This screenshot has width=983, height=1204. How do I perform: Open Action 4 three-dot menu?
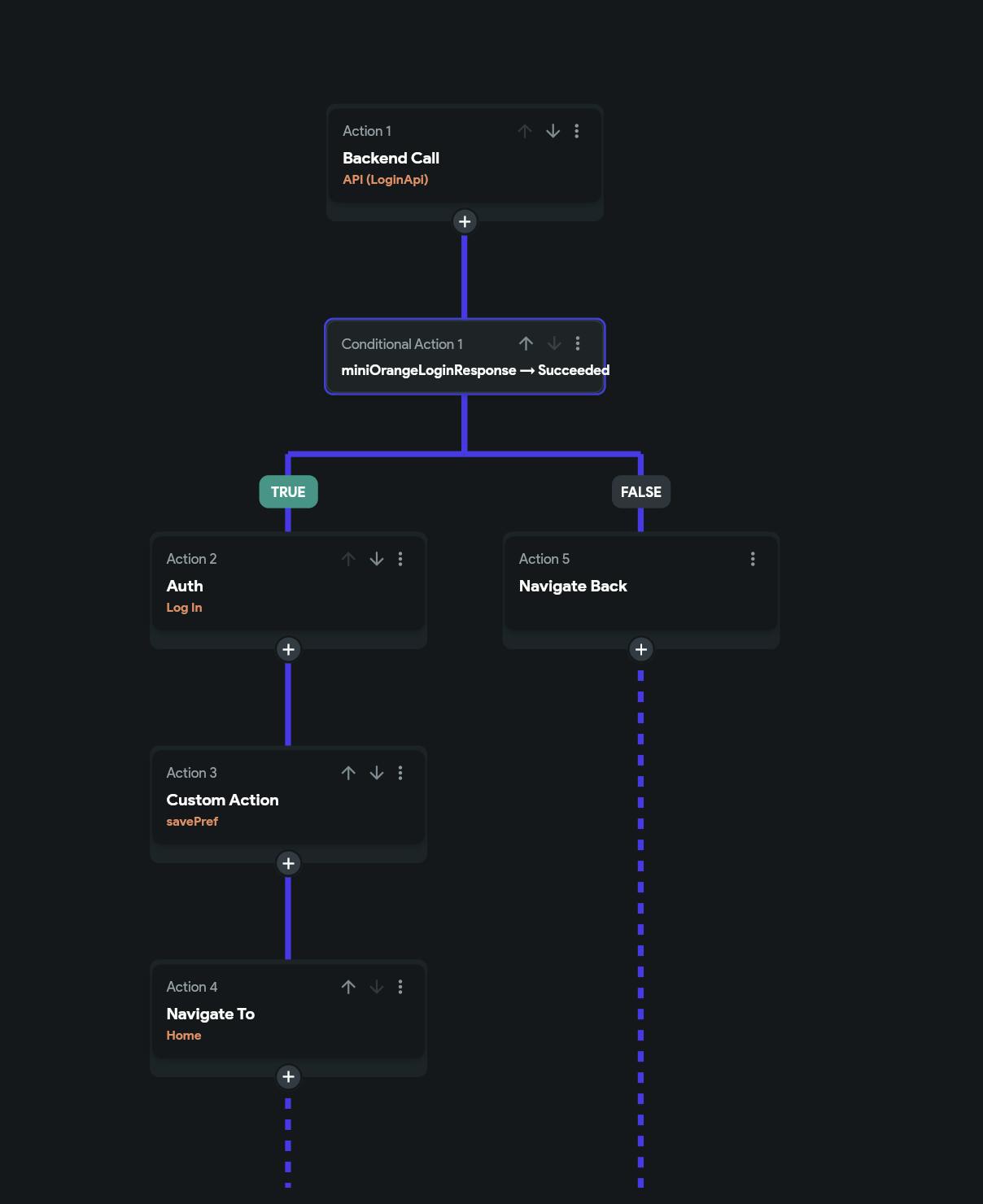click(x=400, y=987)
